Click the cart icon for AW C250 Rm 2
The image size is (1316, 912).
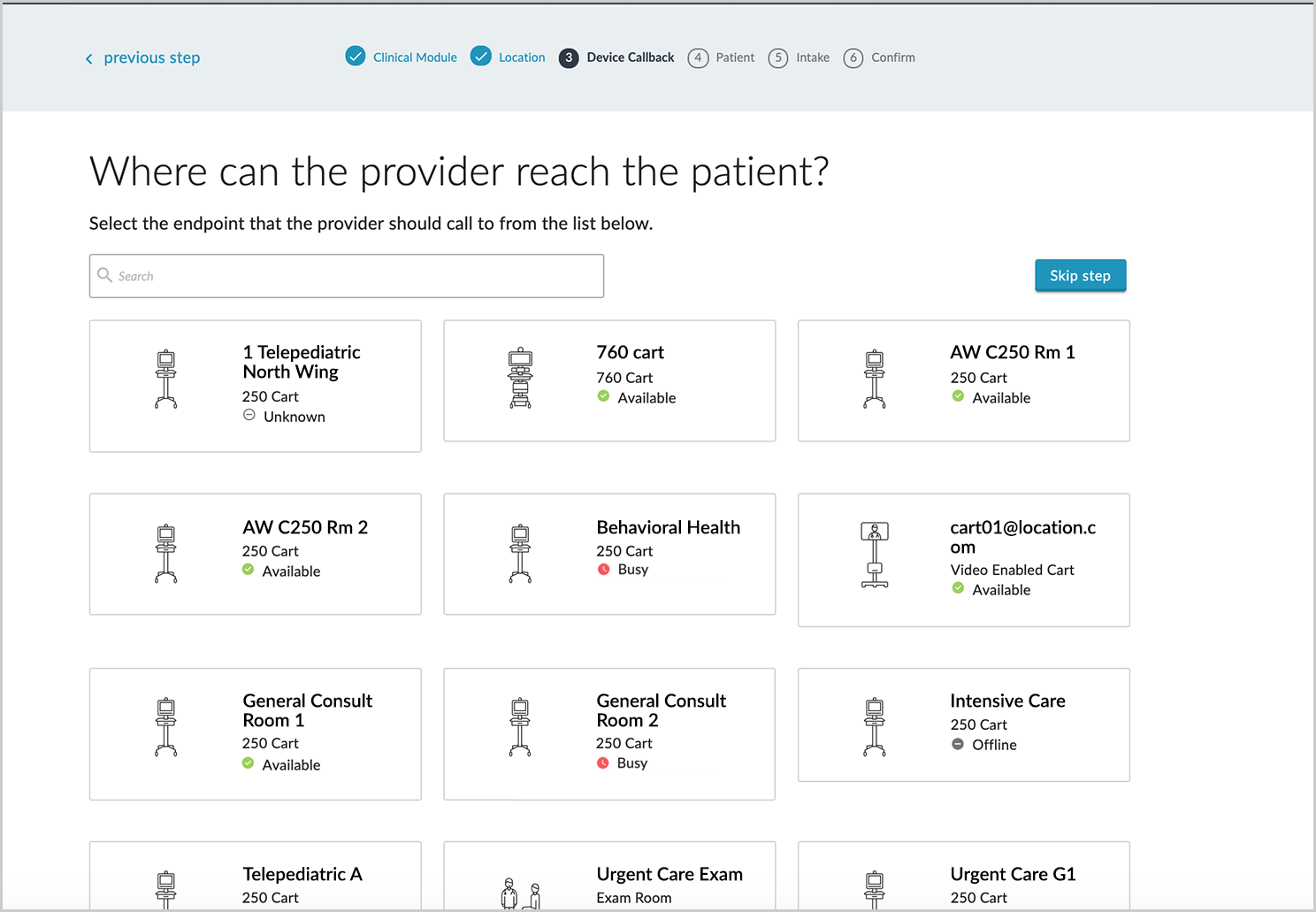pos(166,554)
